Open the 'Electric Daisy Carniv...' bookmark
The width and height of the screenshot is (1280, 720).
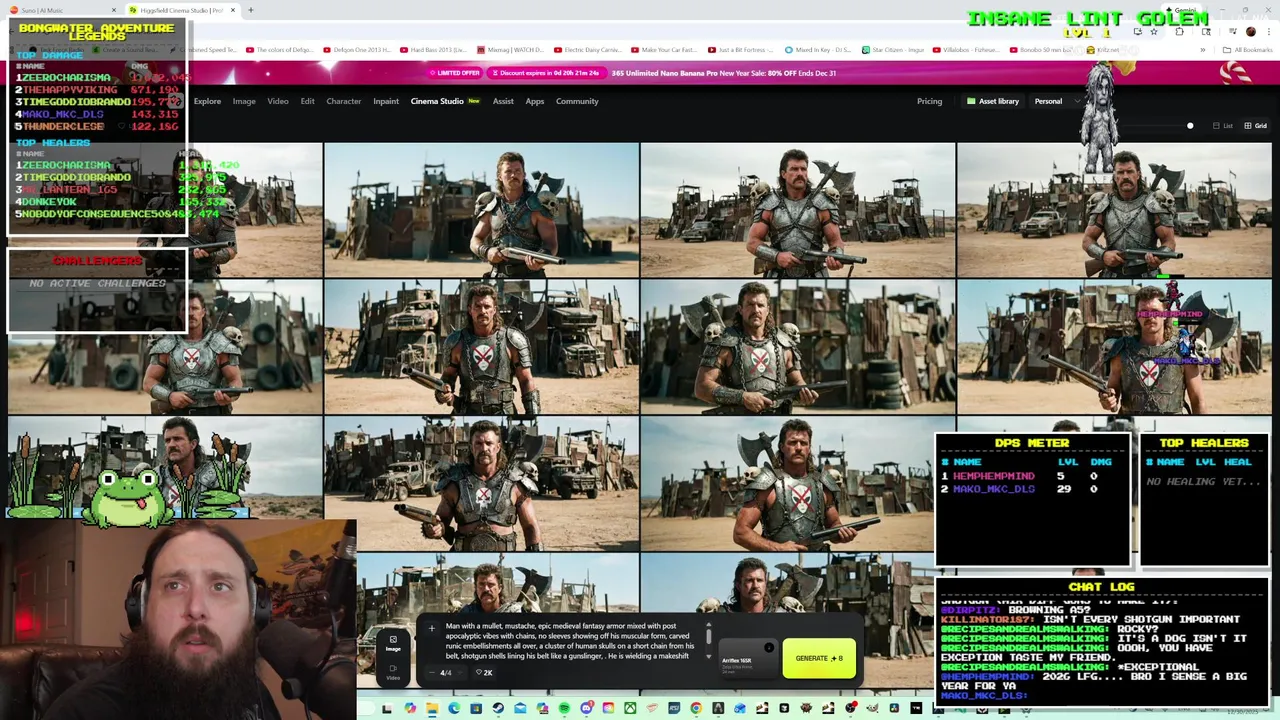click(x=588, y=50)
